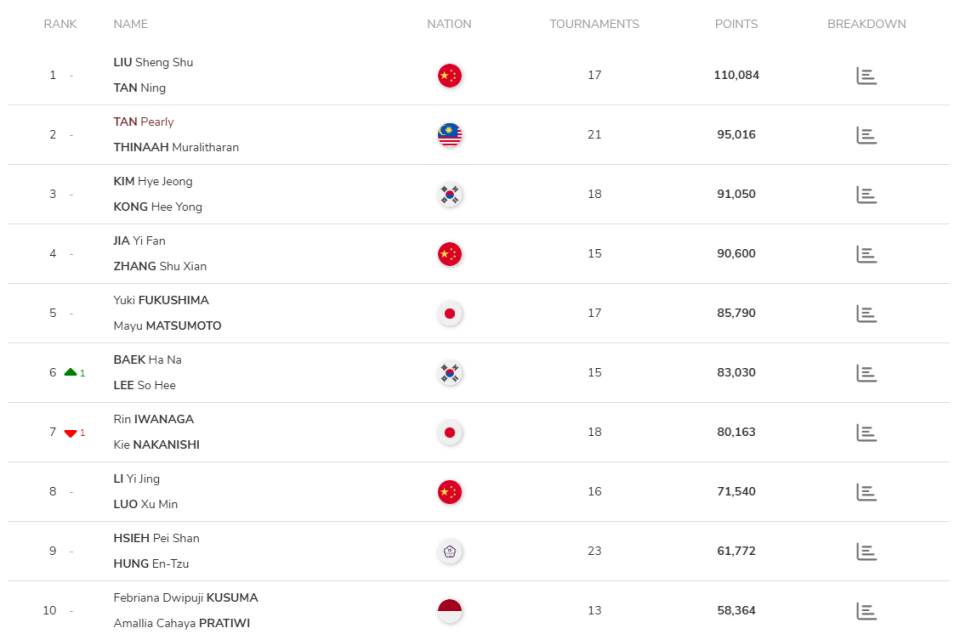The height and width of the screenshot is (634, 960).
Task: Click Chinese Taipei flag in rank 9 row
Action: click(450, 551)
